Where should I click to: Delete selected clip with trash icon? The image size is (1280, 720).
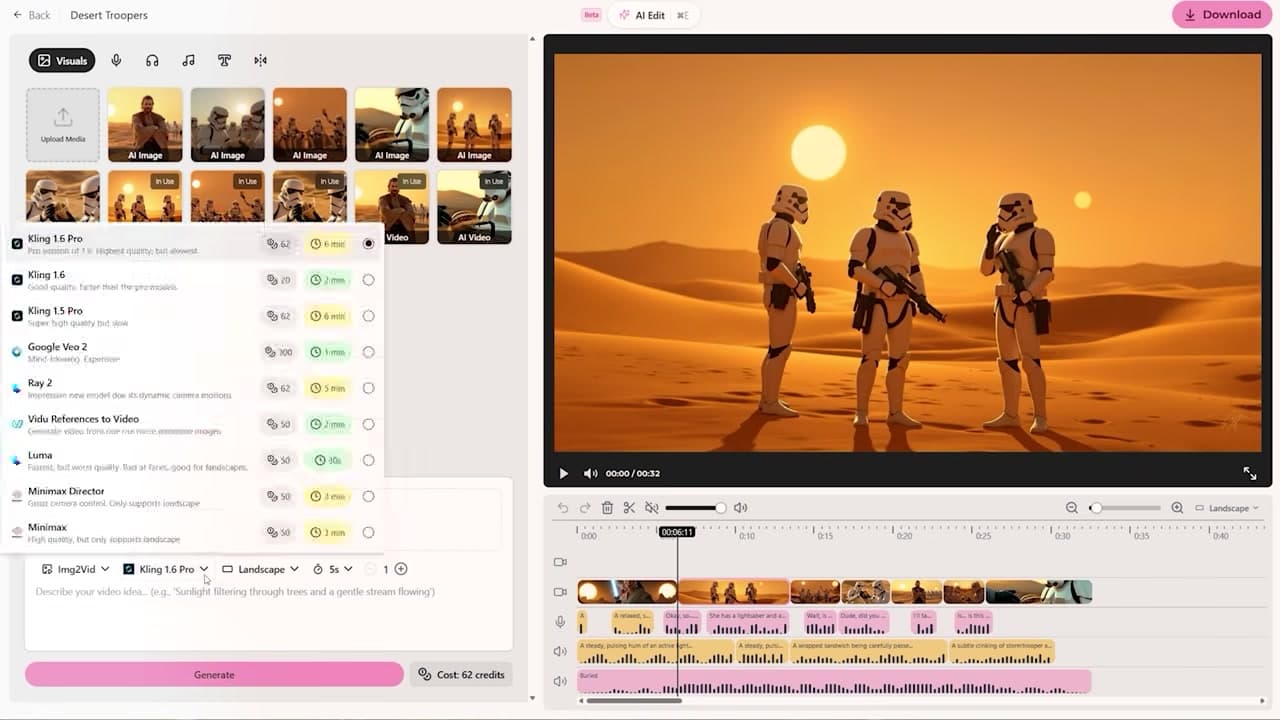[x=607, y=508]
